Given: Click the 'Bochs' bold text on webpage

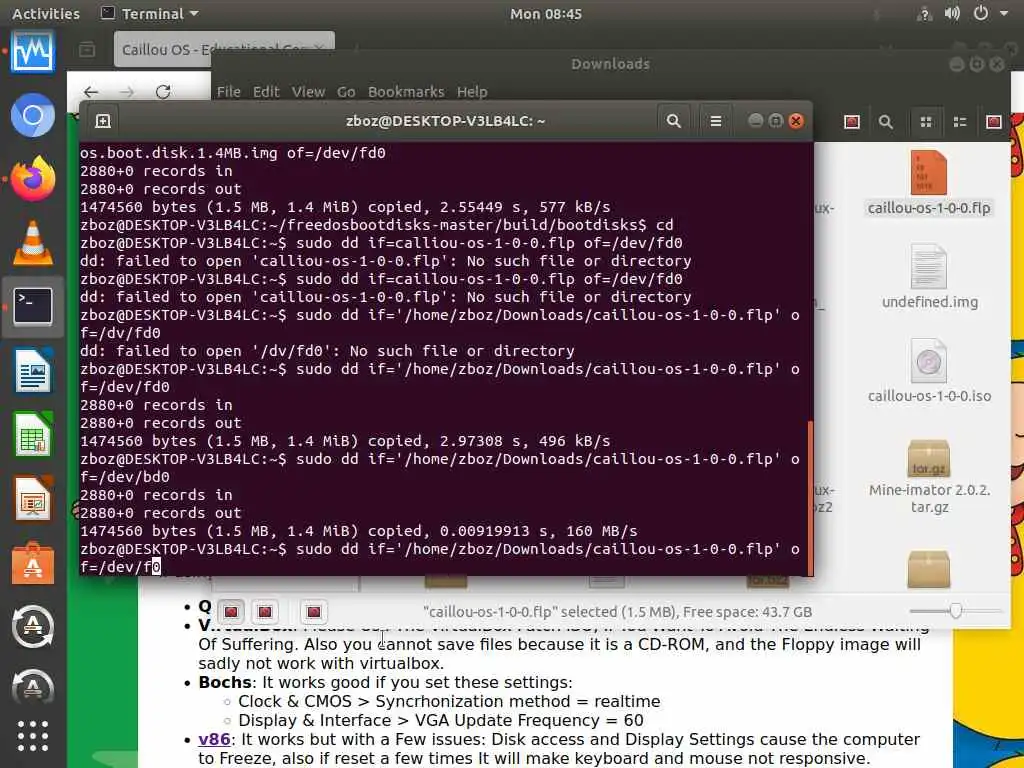Looking at the screenshot, I should pos(225,682).
